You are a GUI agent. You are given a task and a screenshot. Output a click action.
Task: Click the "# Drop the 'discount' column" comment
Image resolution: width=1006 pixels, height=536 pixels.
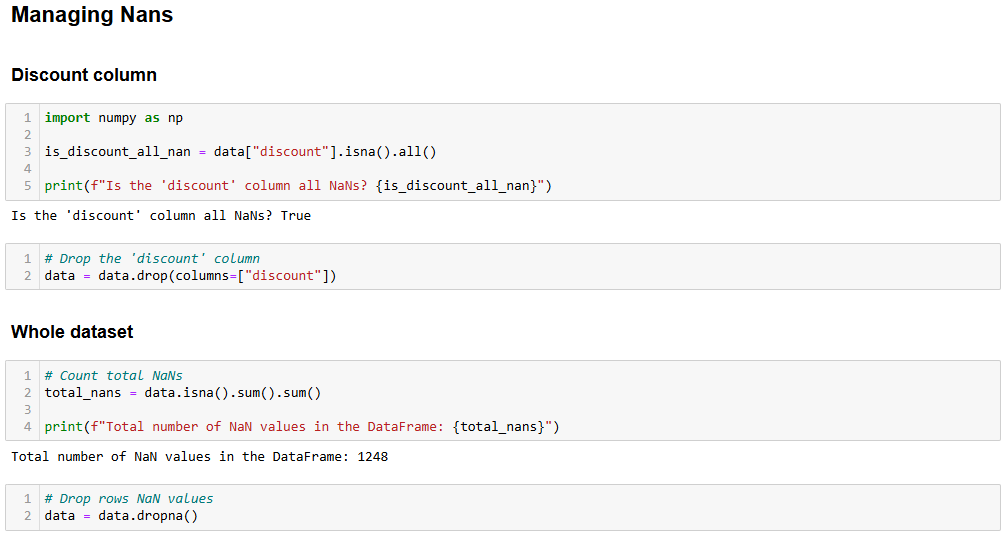152,258
